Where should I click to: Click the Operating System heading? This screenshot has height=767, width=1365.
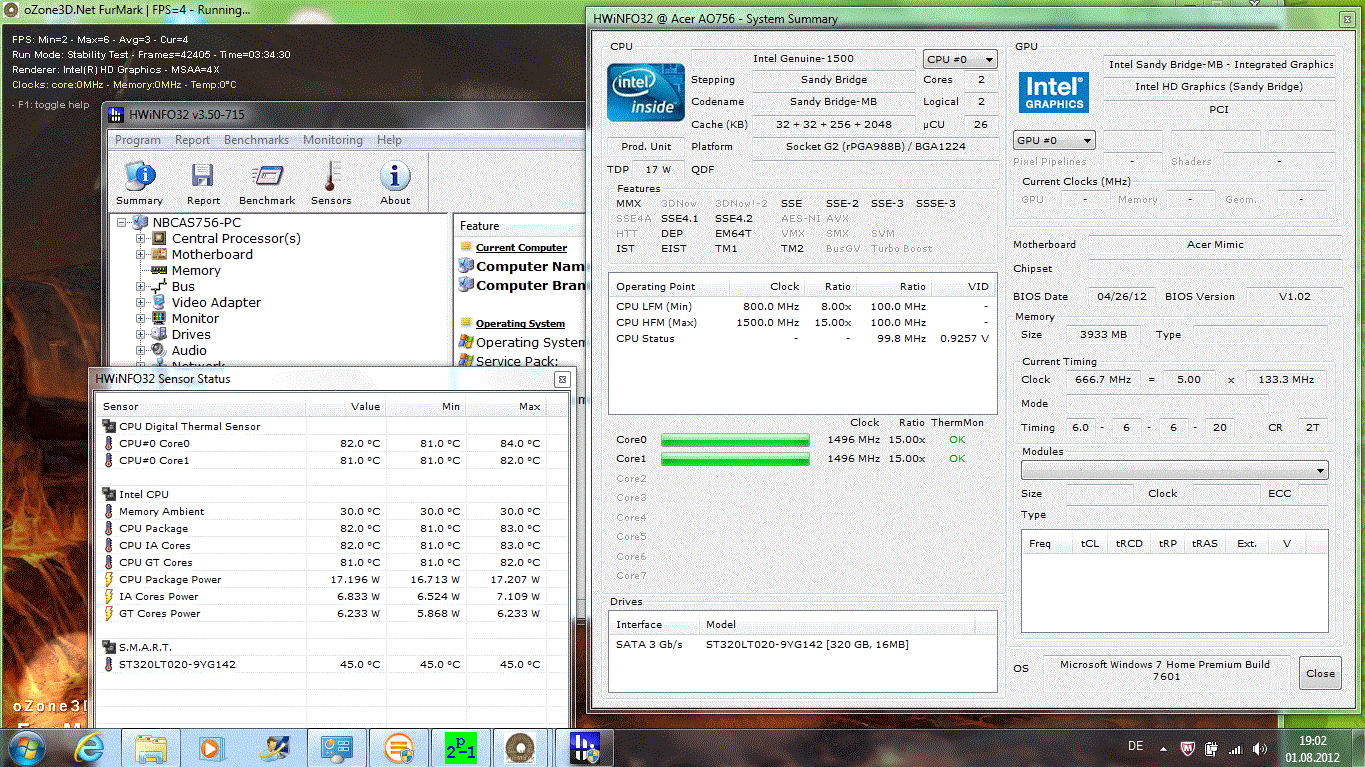pyautogui.click(x=520, y=324)
